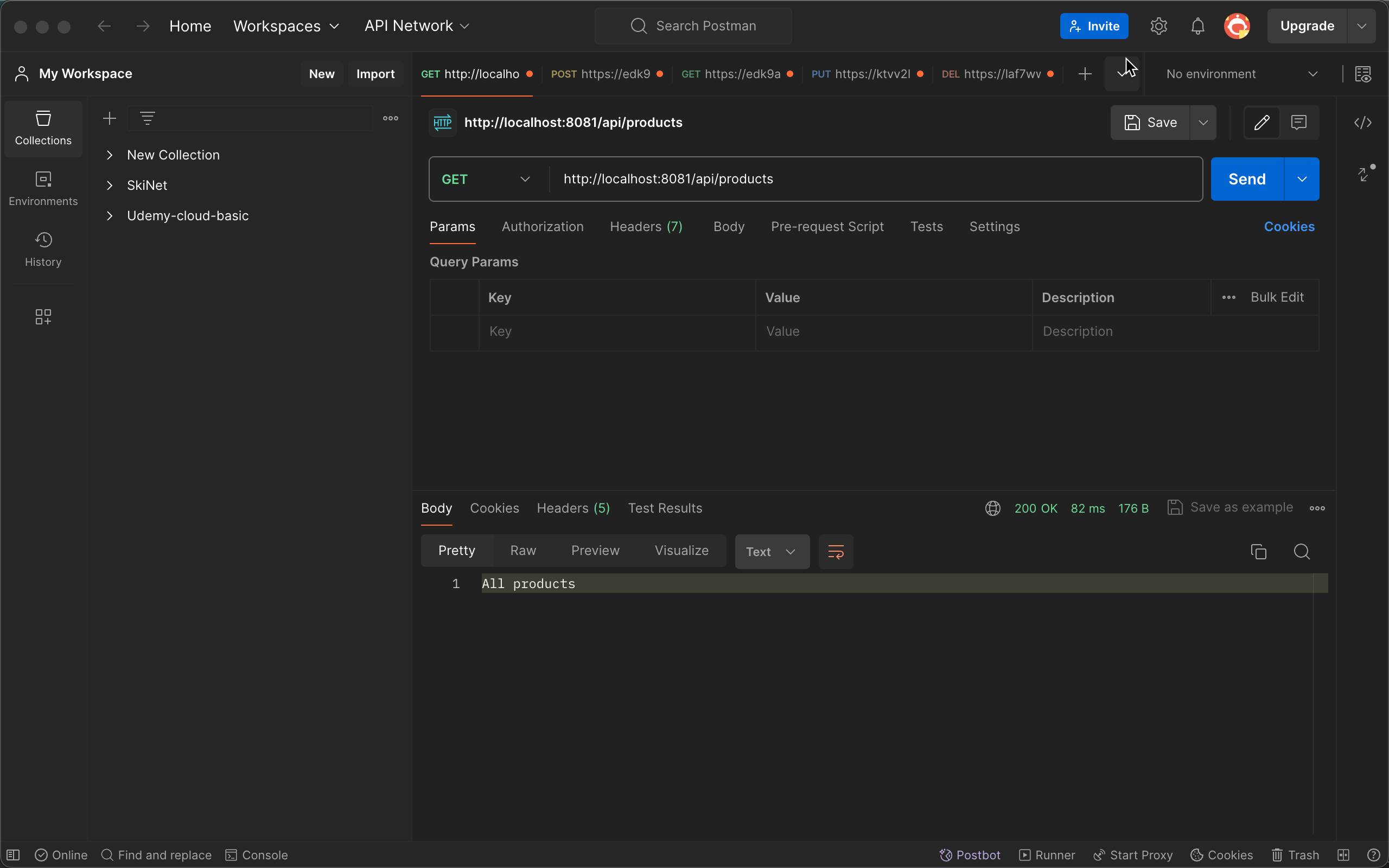The width and height of the screenshot is (1389, 868).
Task: Open the API Network dropdown
Action: tap(417, 26)
